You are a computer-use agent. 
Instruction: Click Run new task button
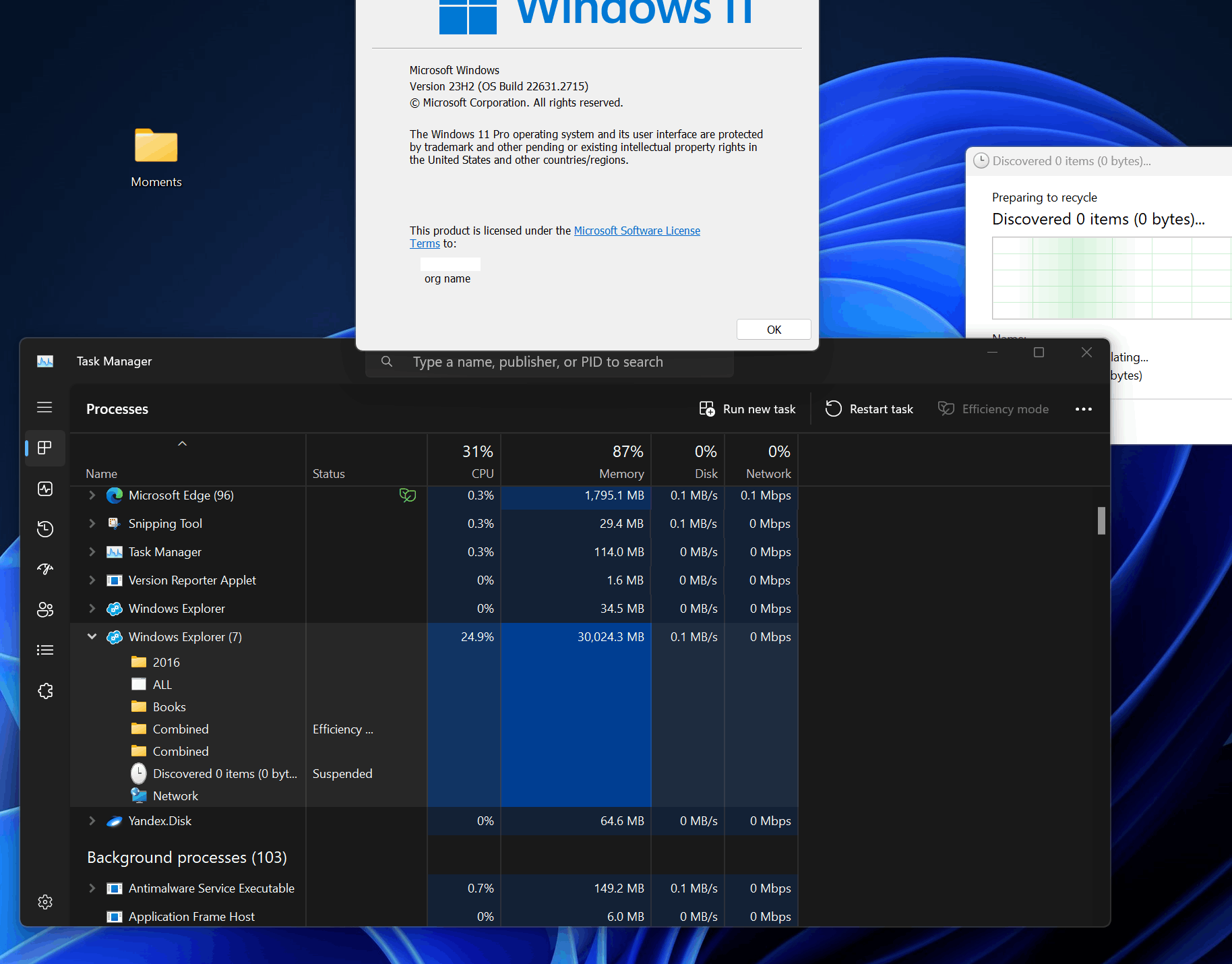(x=747, y=409)
